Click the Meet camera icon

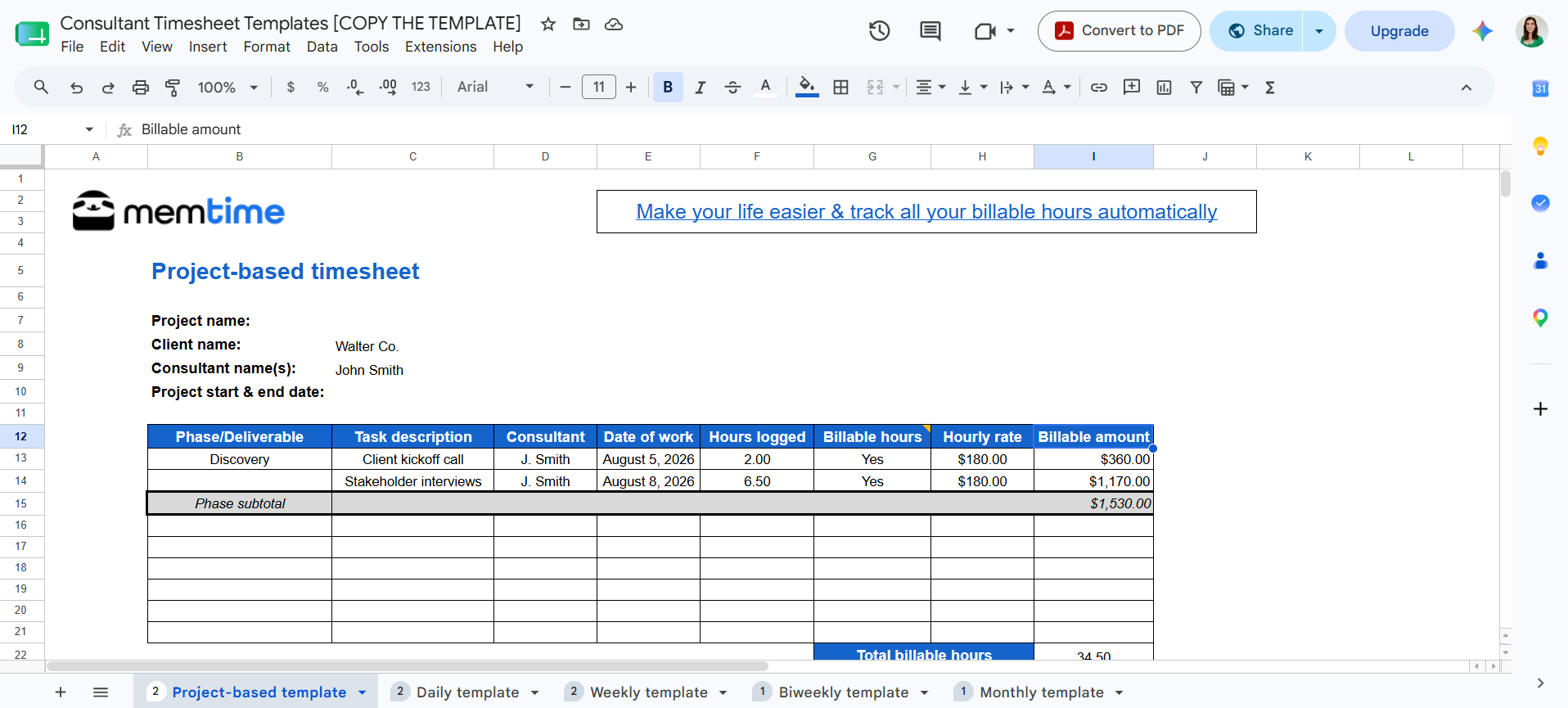(985, 31)
